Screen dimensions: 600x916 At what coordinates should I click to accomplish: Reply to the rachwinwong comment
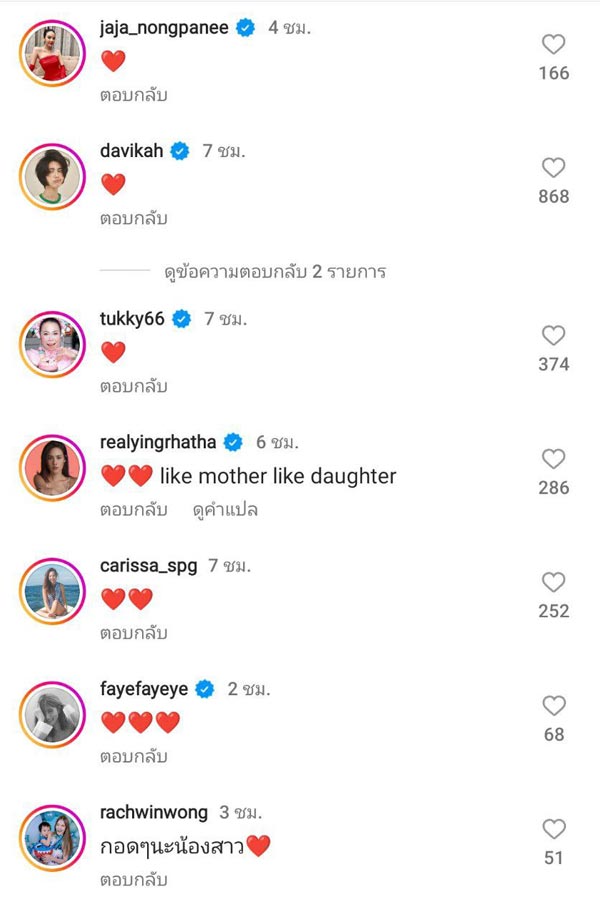point(133,881)
